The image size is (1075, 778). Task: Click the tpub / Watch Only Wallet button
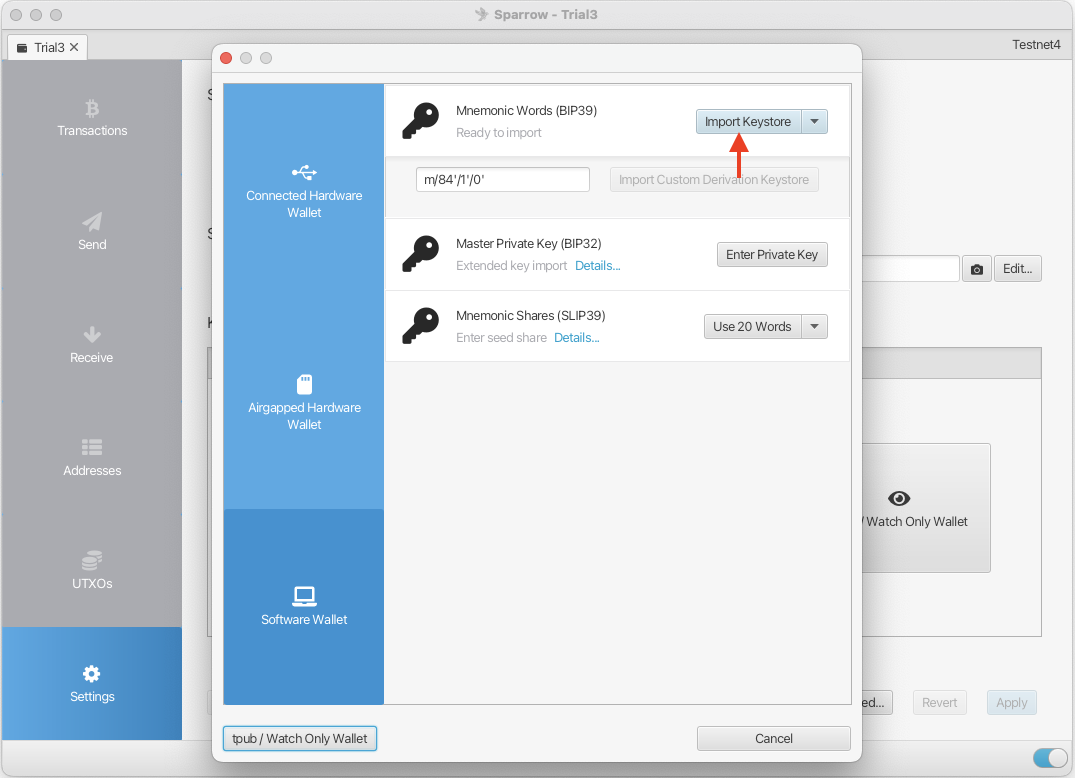[300, 738]
